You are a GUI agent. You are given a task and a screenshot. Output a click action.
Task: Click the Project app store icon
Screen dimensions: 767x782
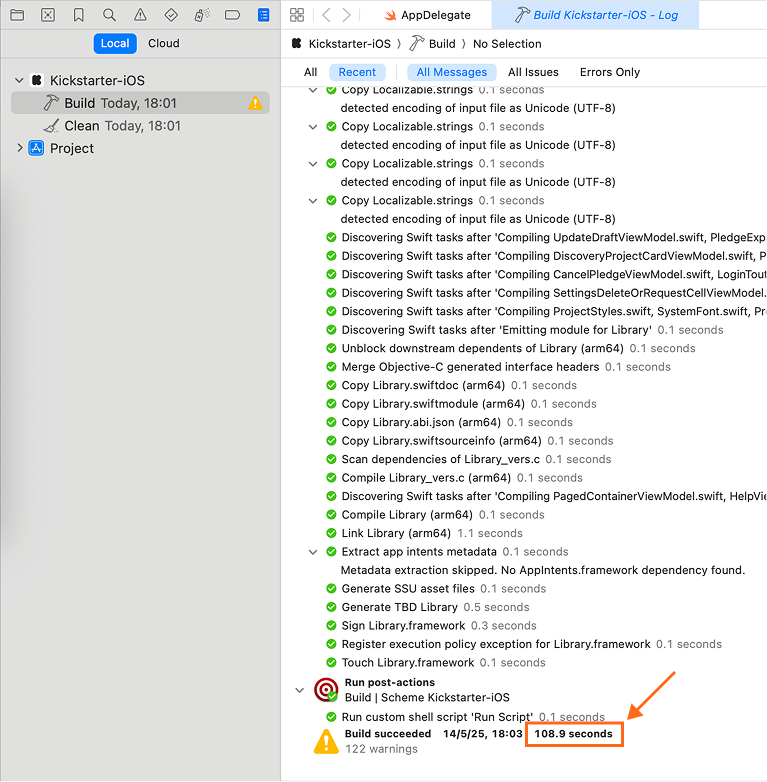pyautogui.click(x=36, y=148)
